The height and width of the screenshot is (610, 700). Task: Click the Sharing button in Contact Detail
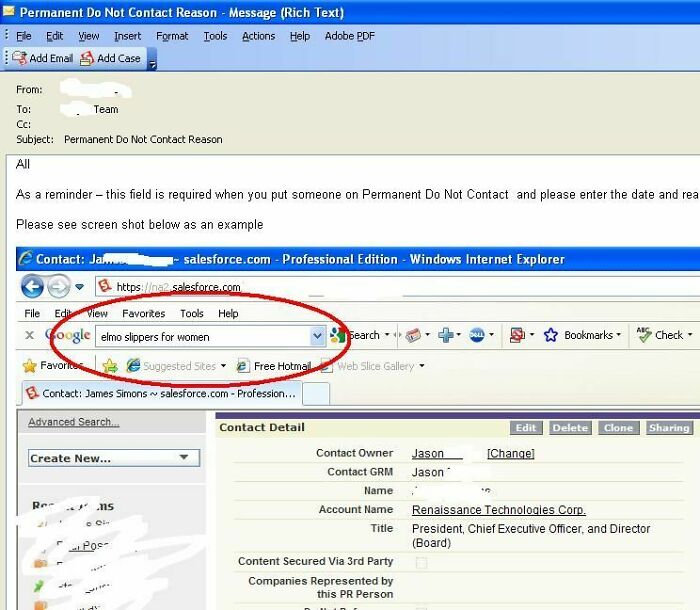[x=669, y=428]
